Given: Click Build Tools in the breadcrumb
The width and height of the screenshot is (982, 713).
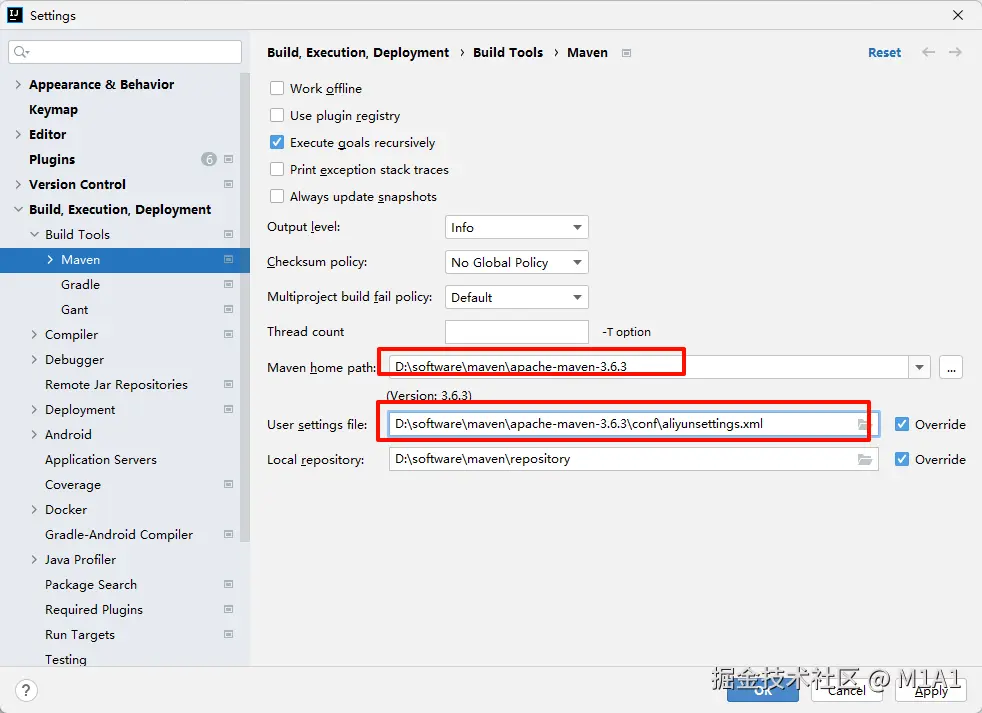Looking at the screenshot, I should coord(508,53).
